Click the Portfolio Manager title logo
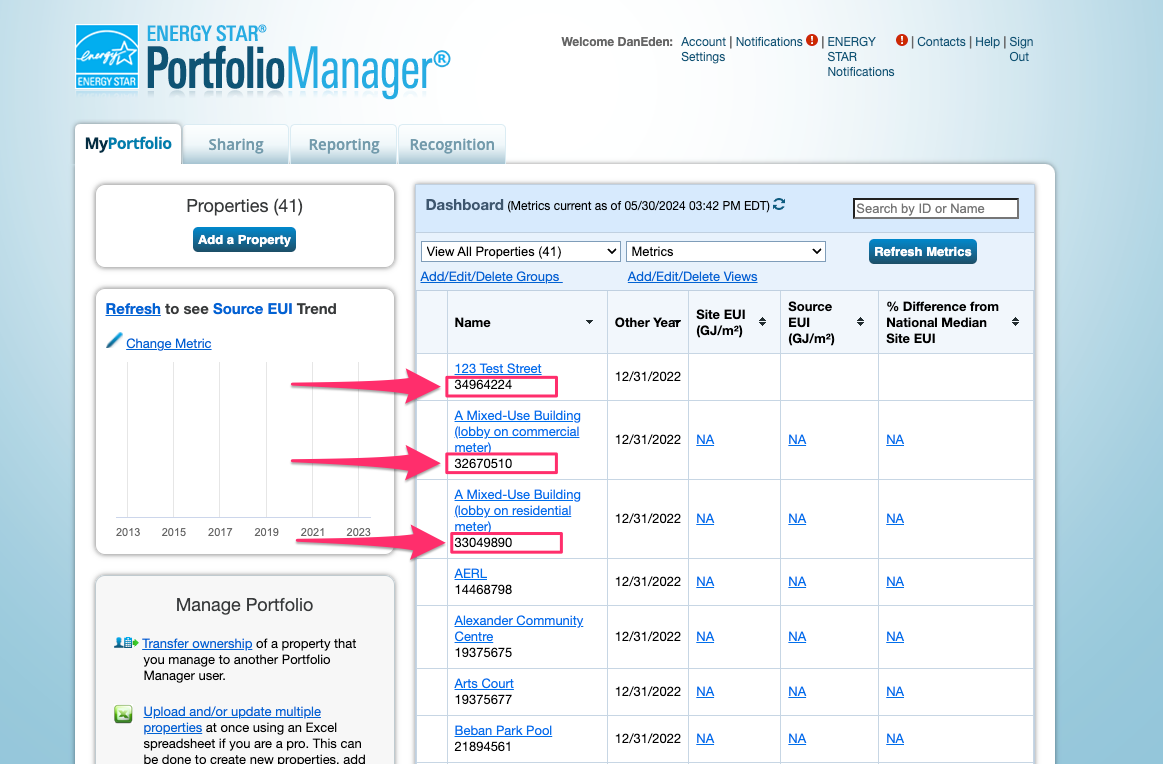This screenshot has width=1163, height=764. (x=298, y=62)
